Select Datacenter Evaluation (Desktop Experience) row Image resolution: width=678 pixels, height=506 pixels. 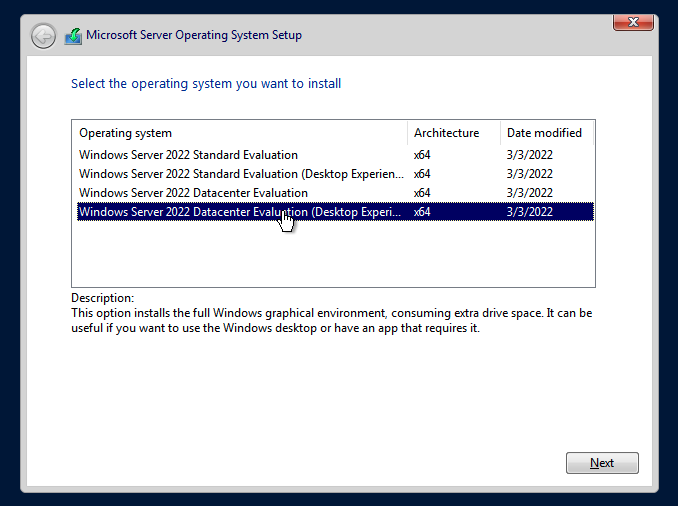(x=335, y=212)
